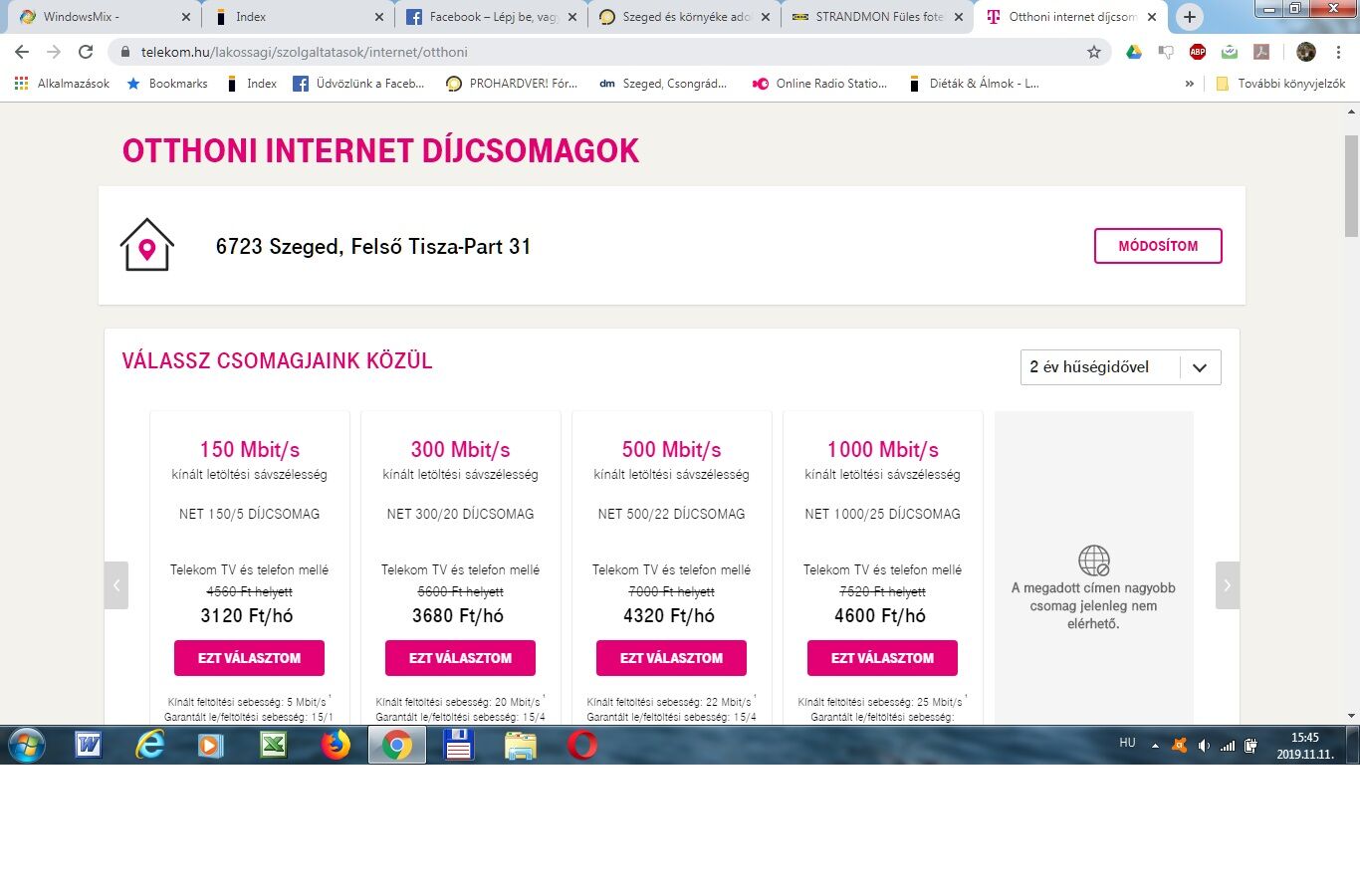Click the '3120 Ft/hó' price text

(247, 616)
